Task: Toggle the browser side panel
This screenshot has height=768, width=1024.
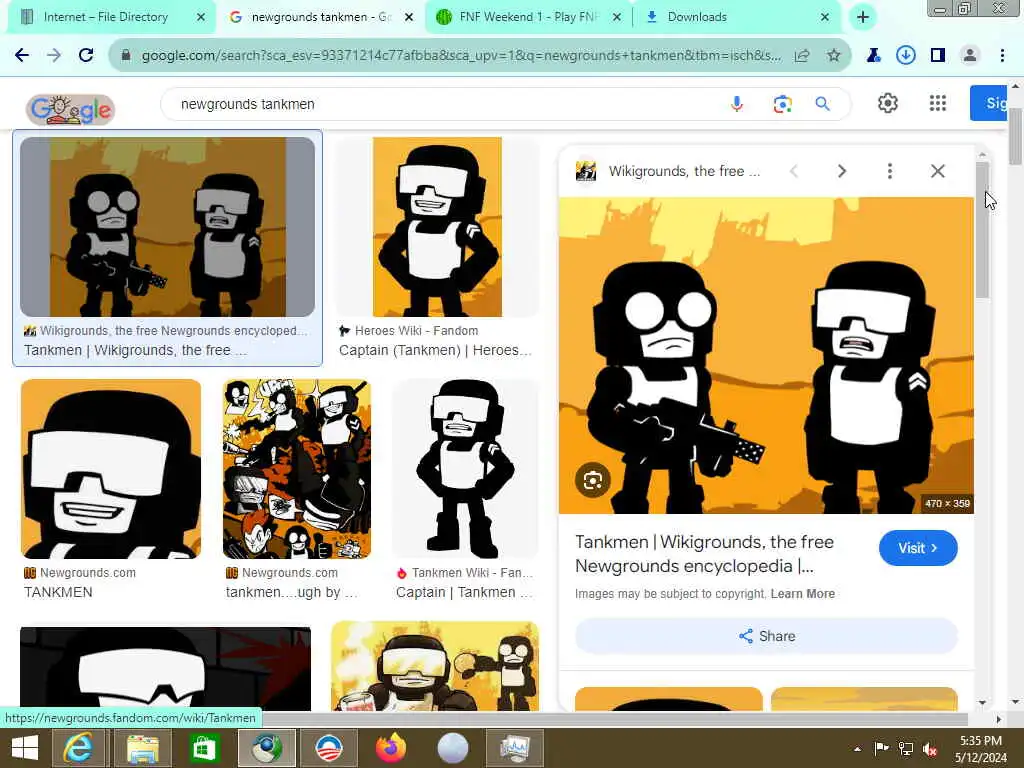Action: tap(938, 56)
